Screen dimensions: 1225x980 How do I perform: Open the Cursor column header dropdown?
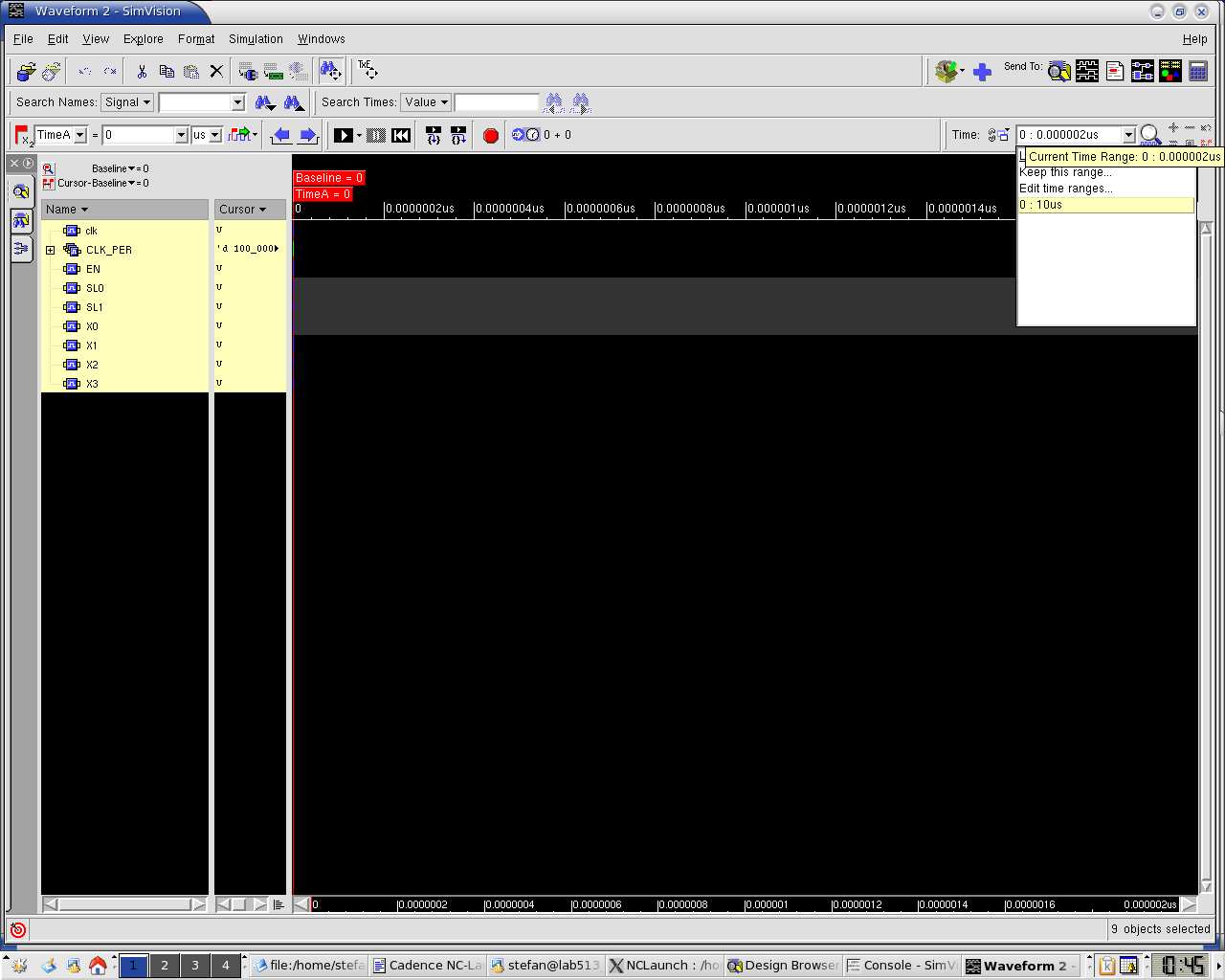262,210
